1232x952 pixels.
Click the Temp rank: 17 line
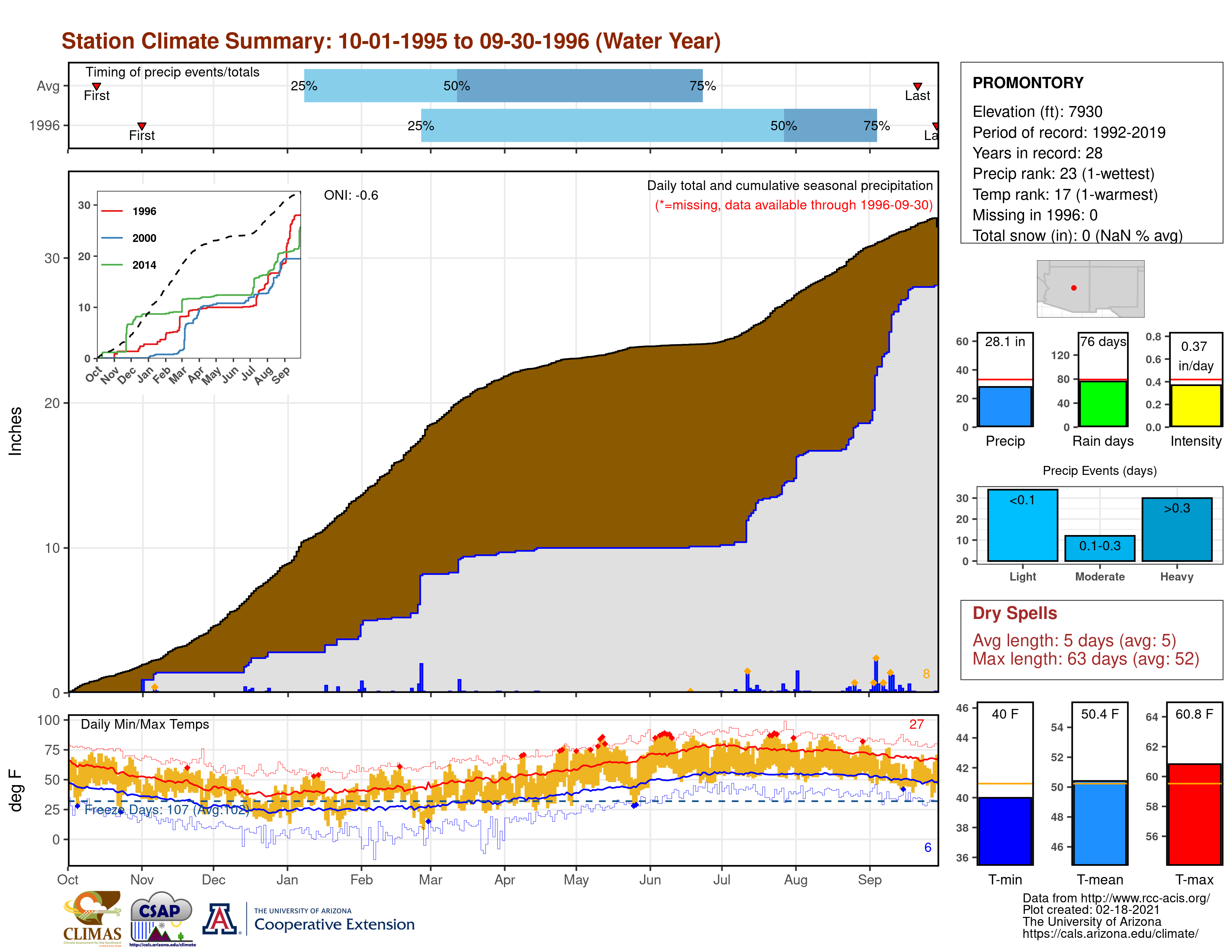(x=1064, y=195)
